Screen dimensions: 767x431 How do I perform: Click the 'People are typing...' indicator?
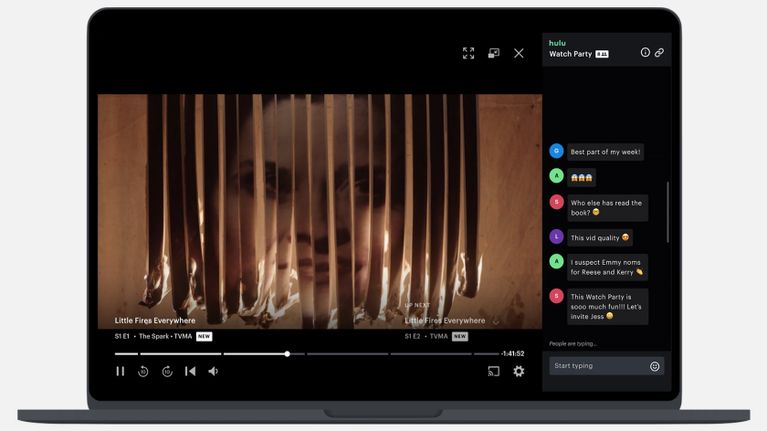(x=573, y=344)
